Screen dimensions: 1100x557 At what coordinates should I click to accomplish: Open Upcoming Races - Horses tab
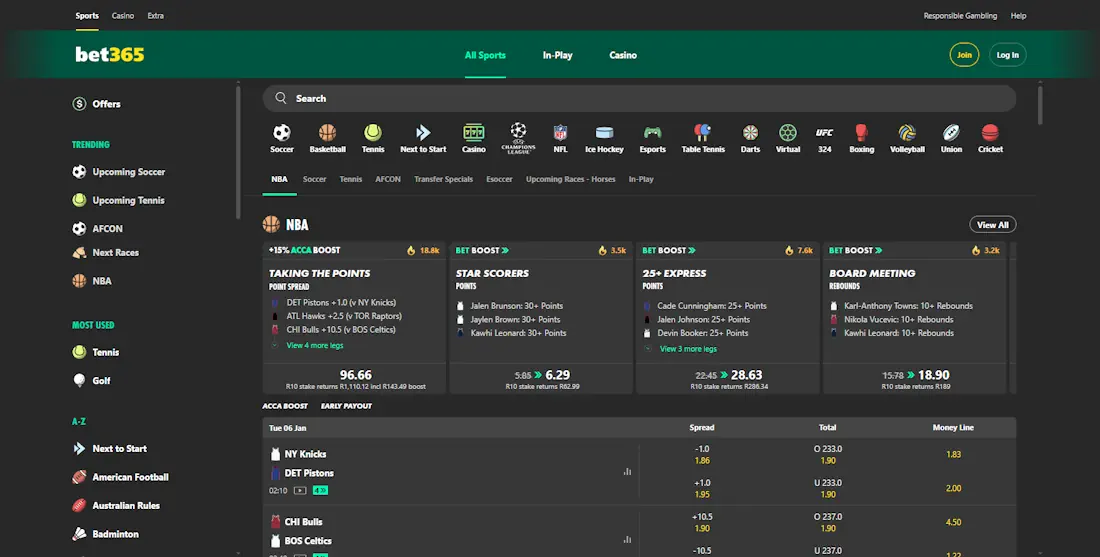(570, 179)
